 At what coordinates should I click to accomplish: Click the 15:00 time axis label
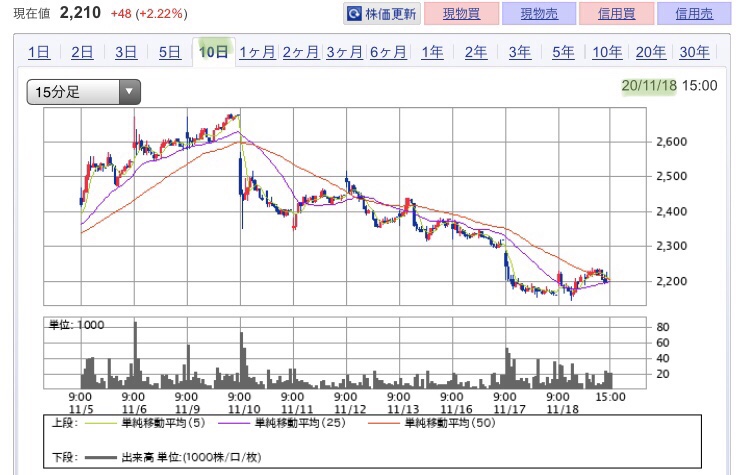[610, 397]
